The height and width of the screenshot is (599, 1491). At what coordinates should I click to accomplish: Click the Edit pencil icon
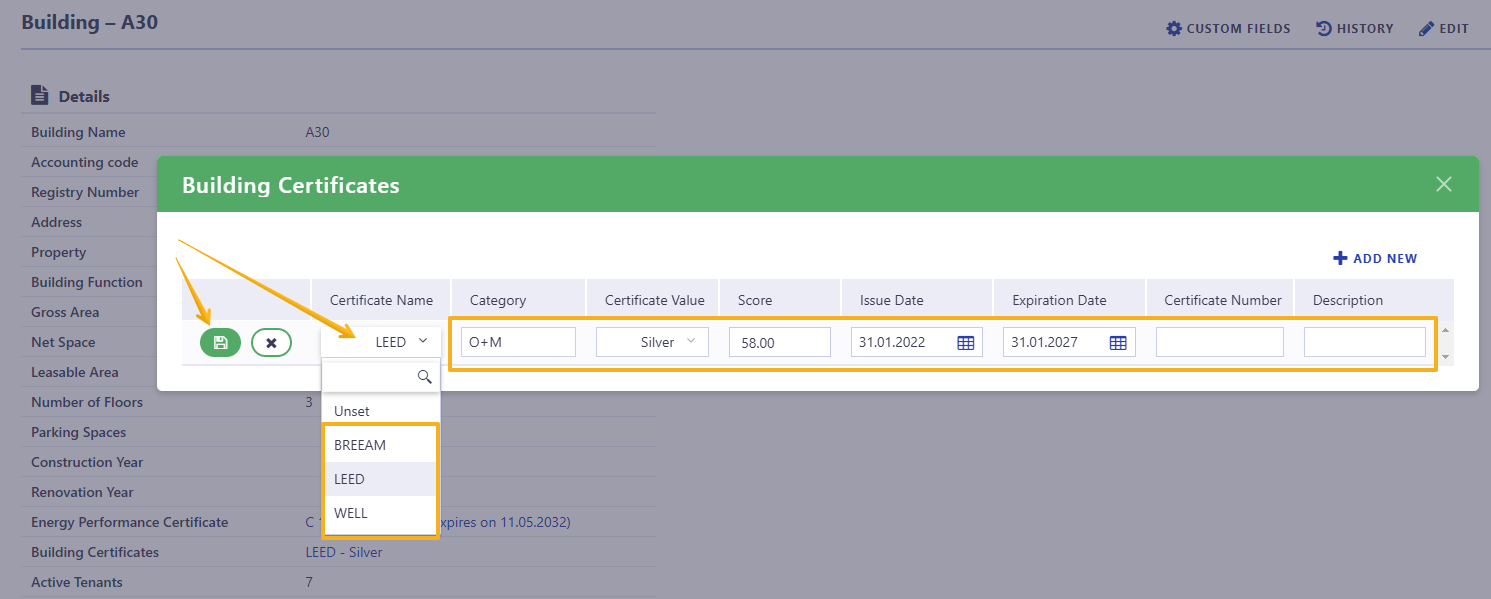tap(1427, 28)
